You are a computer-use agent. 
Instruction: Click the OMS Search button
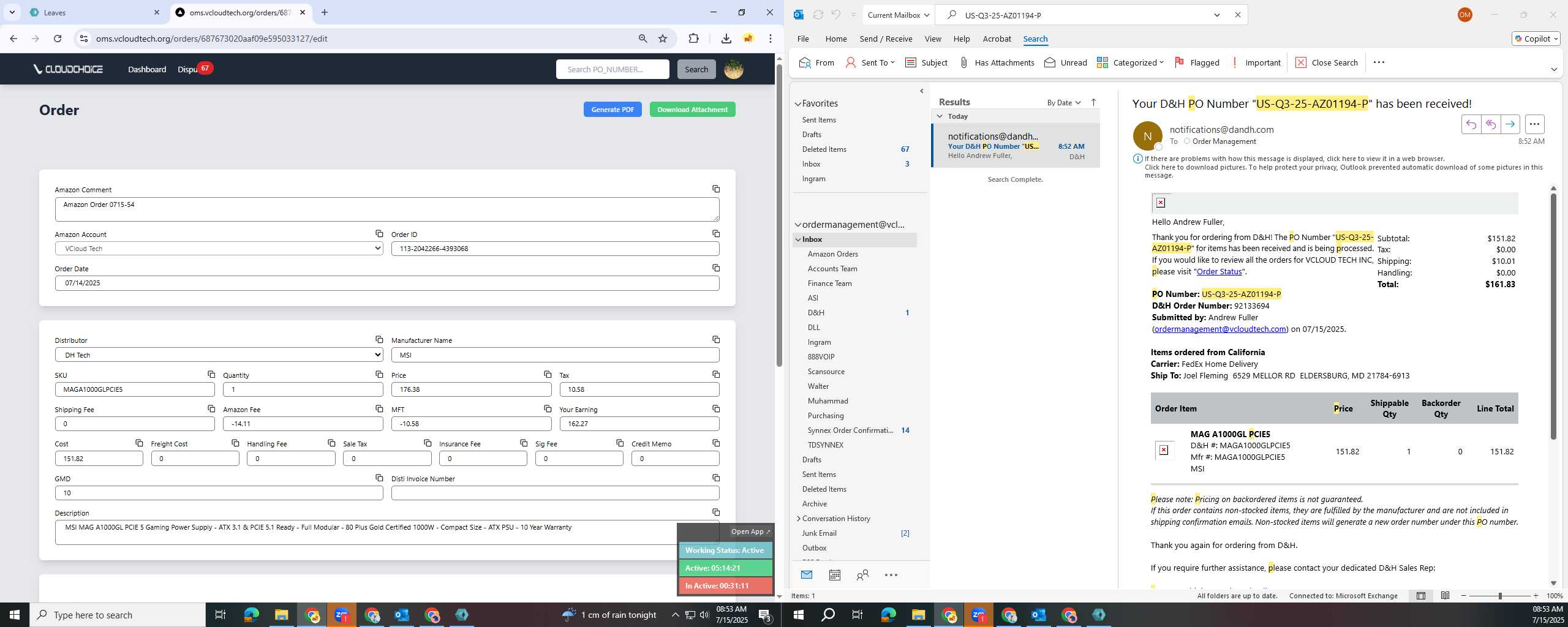point(696,69)
